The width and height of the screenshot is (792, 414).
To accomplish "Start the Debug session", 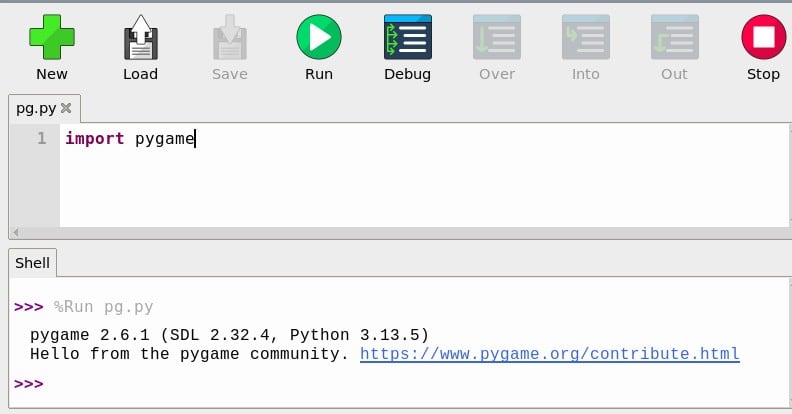I will point(408,37).
